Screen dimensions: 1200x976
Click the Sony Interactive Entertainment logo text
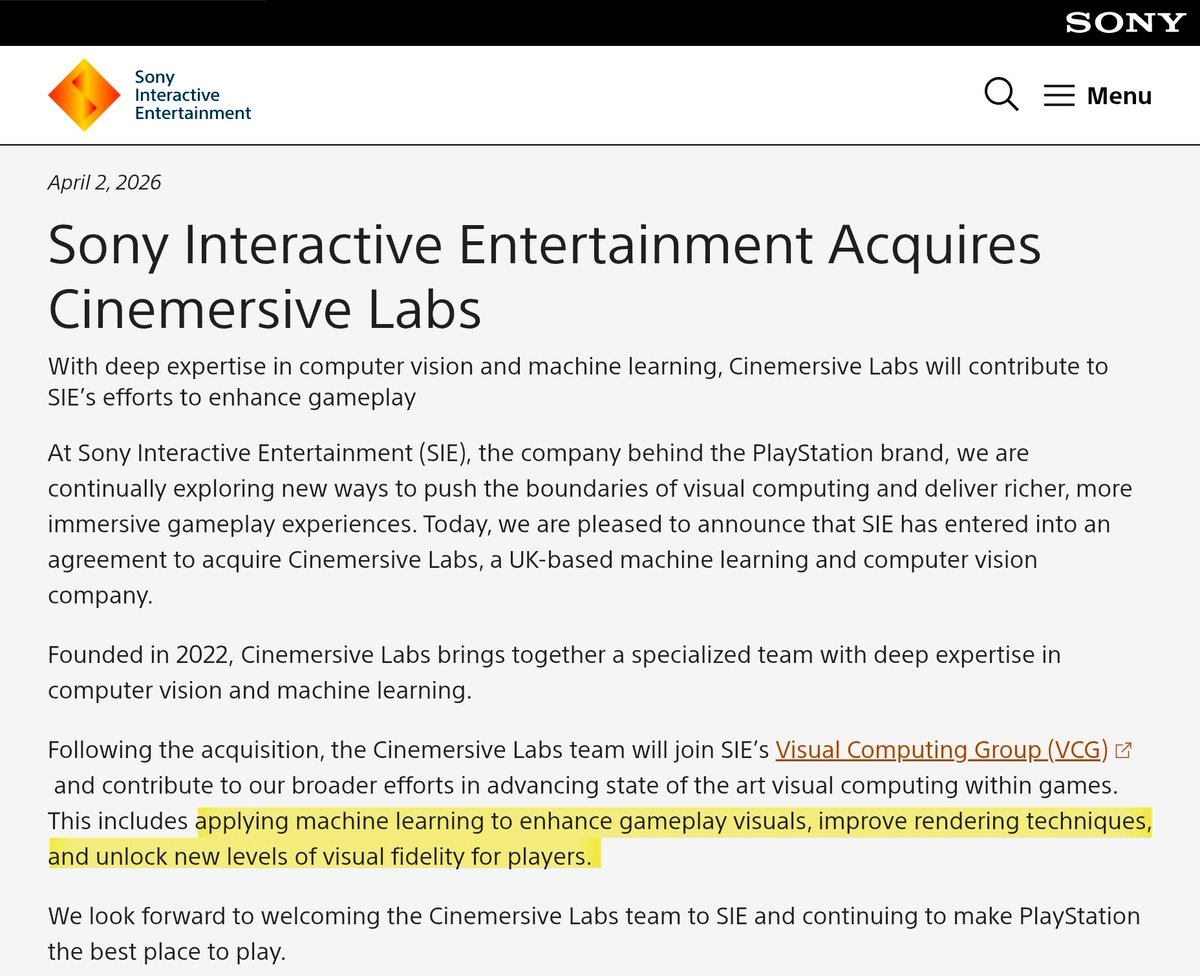[x=192, y=95]
